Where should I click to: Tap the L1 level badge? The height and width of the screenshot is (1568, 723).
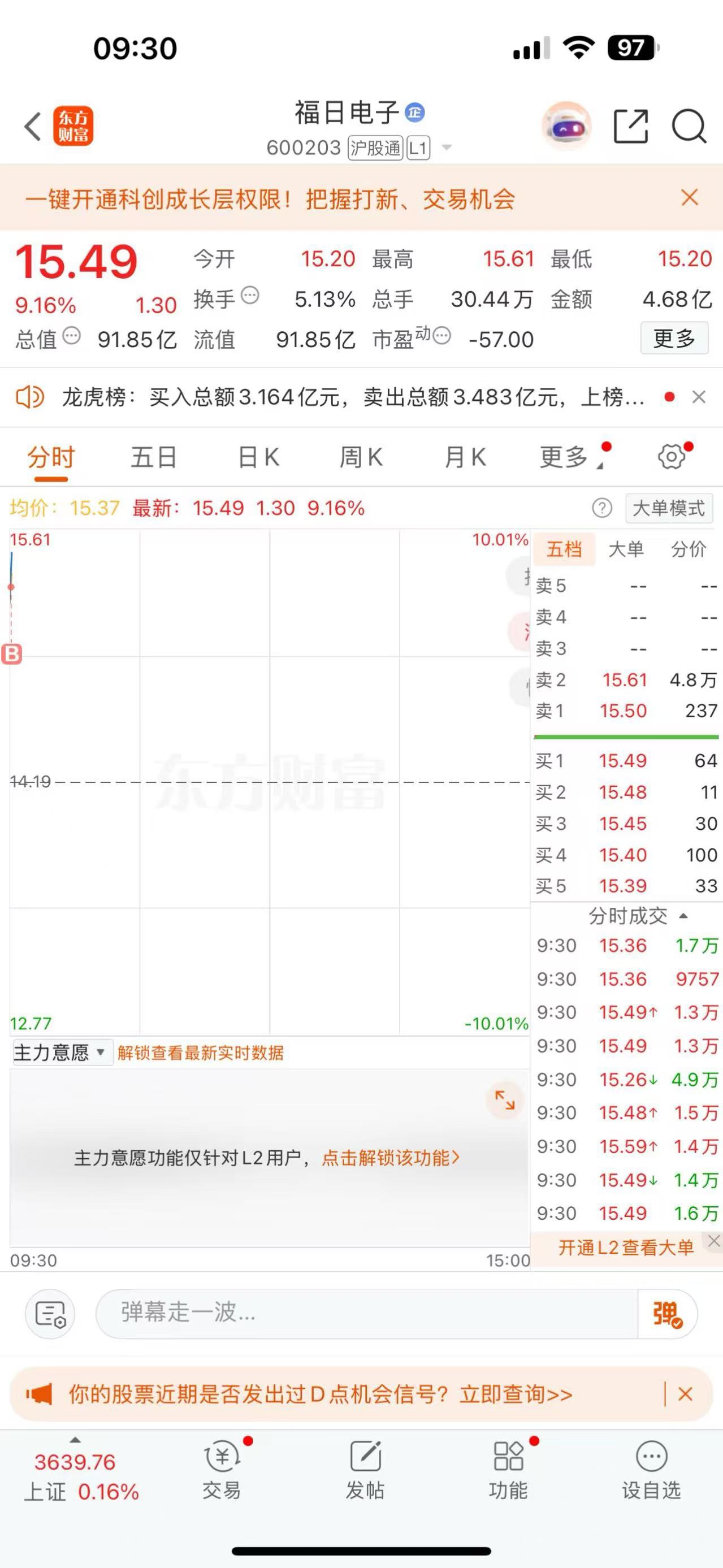click(418, 148)
